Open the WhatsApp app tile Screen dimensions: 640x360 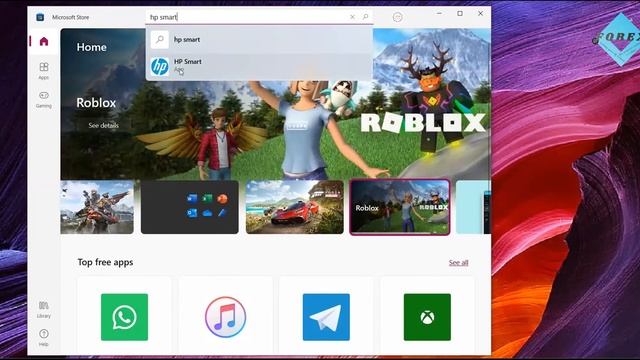click(x=124, y=317)
